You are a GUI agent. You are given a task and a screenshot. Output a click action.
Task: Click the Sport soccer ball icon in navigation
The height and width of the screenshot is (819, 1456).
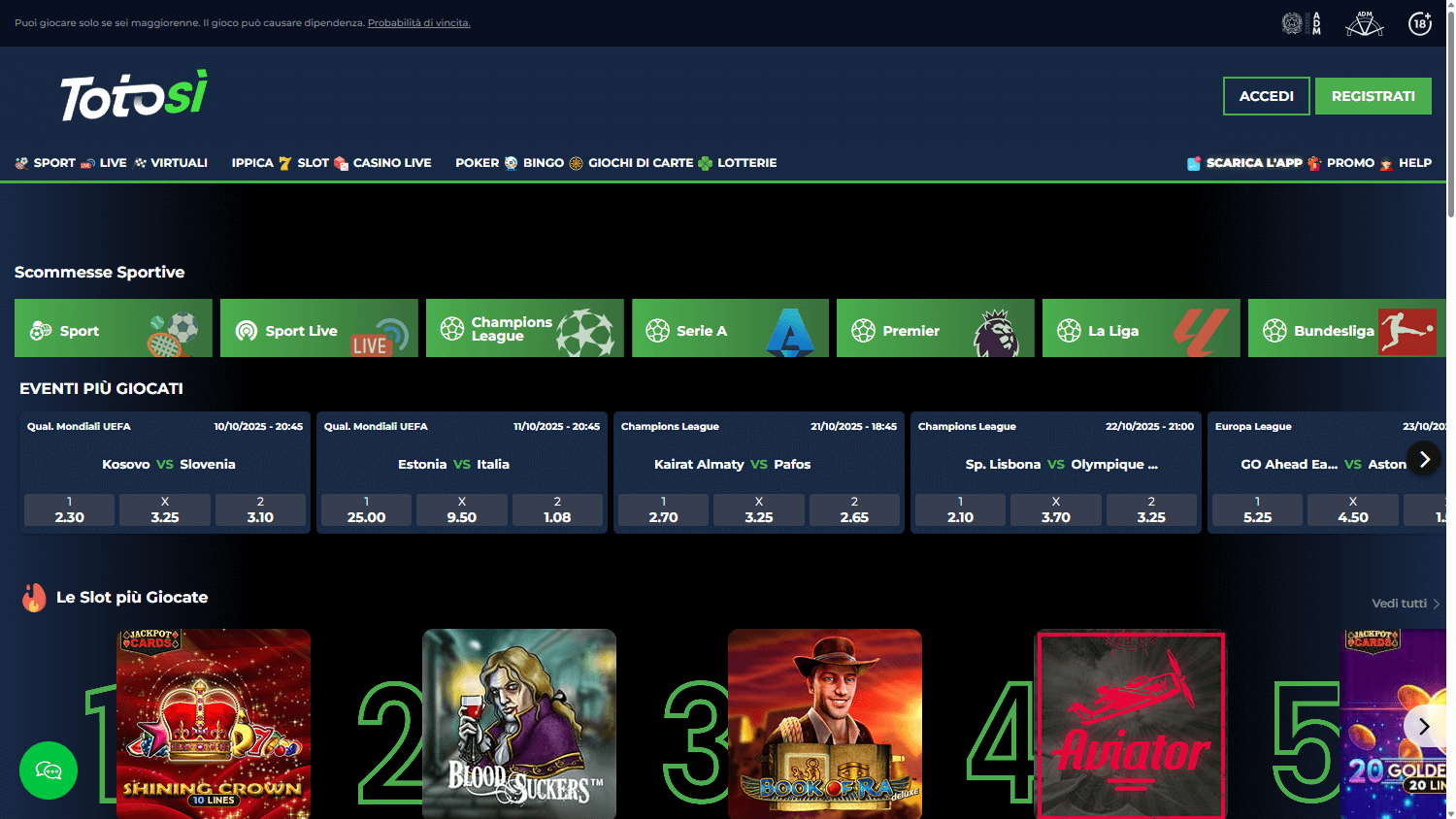click(x=21, y=162)
